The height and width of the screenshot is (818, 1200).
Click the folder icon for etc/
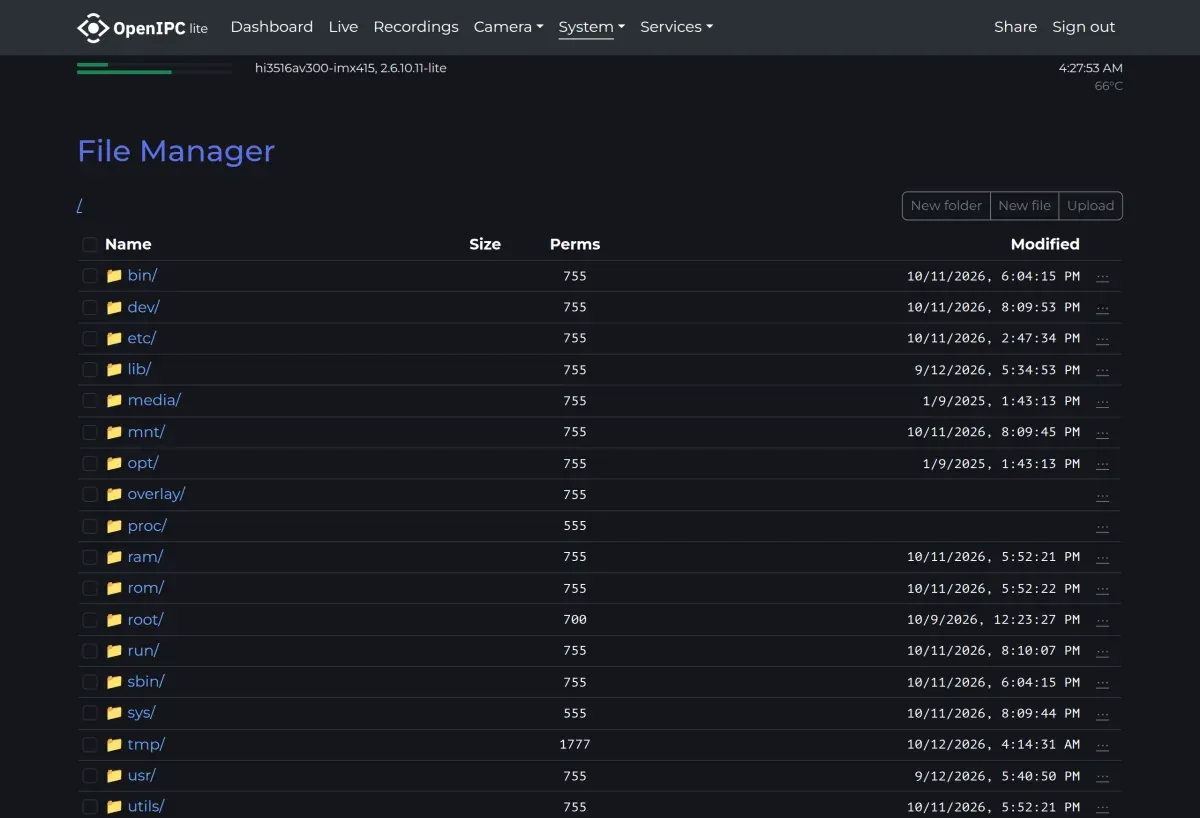pyautogui.click(x=114, y=338)
